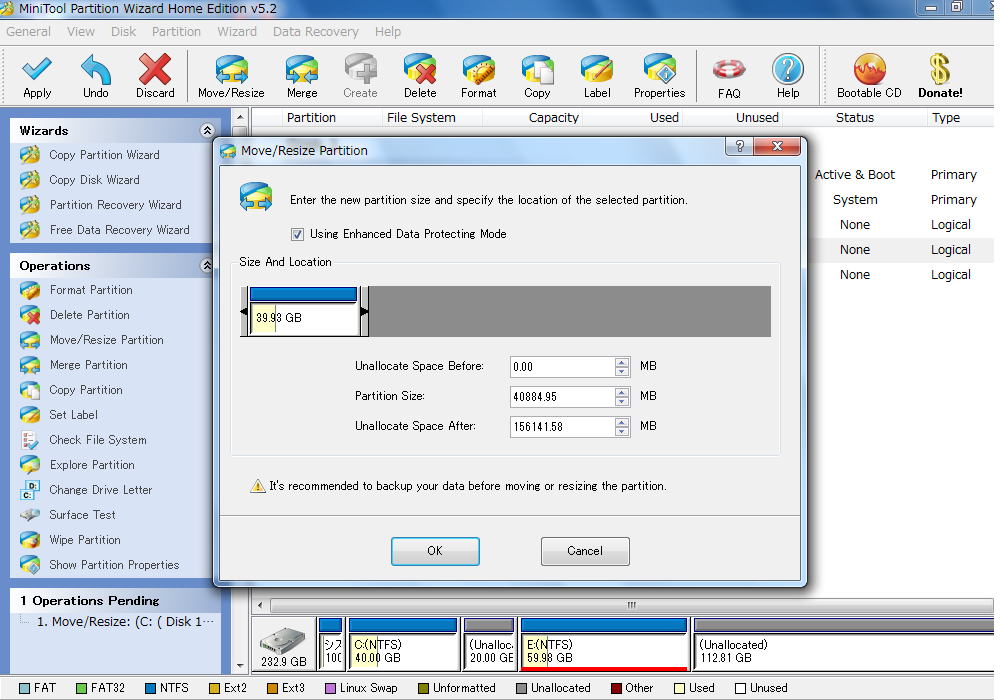Image resolution: width=1000 pixels, height=700 pixels.
Task: Select C:(NTFS) 40.00 GB in disk map
Action: click(403, 644)
